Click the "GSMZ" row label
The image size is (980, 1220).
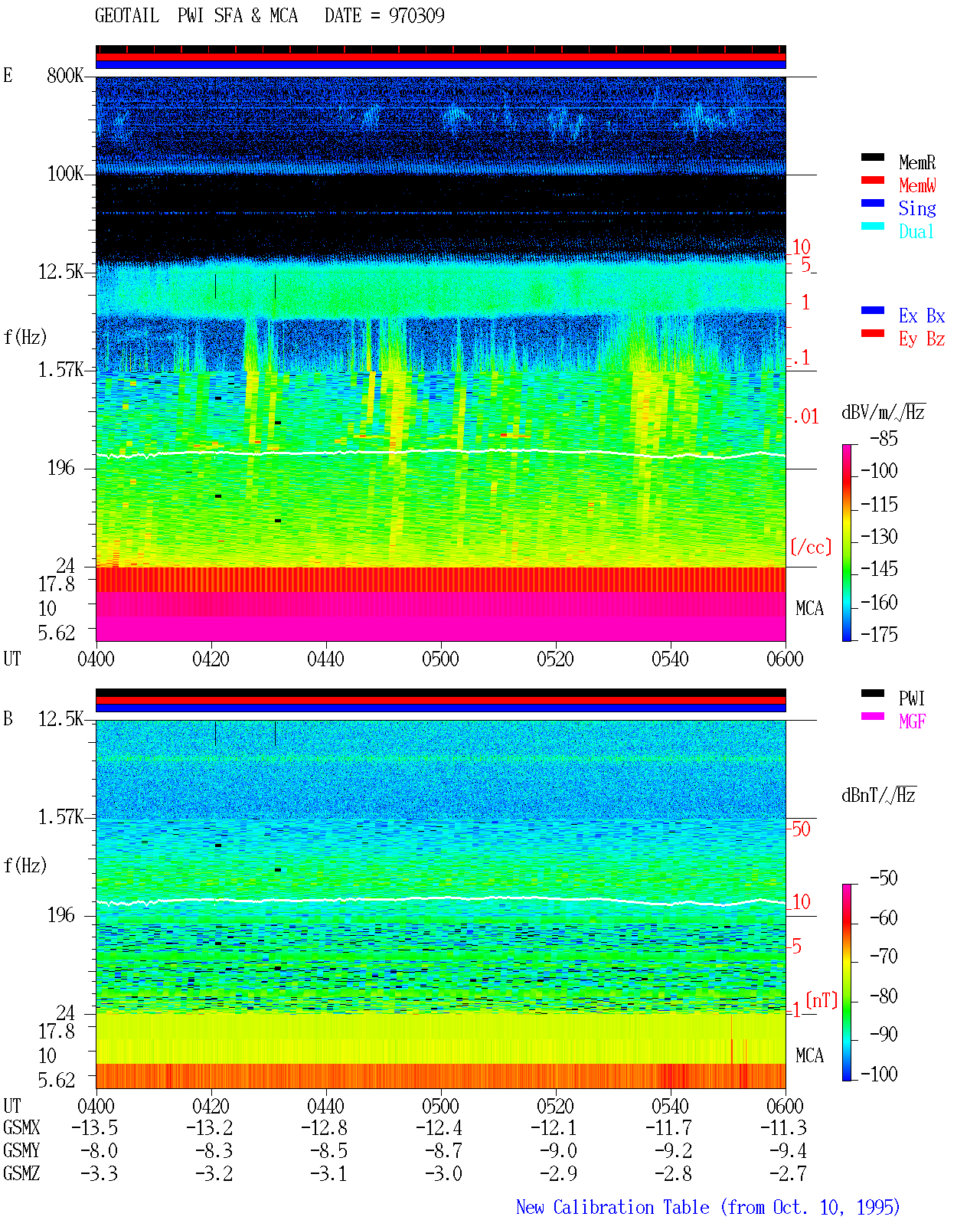pos(21,1173)
